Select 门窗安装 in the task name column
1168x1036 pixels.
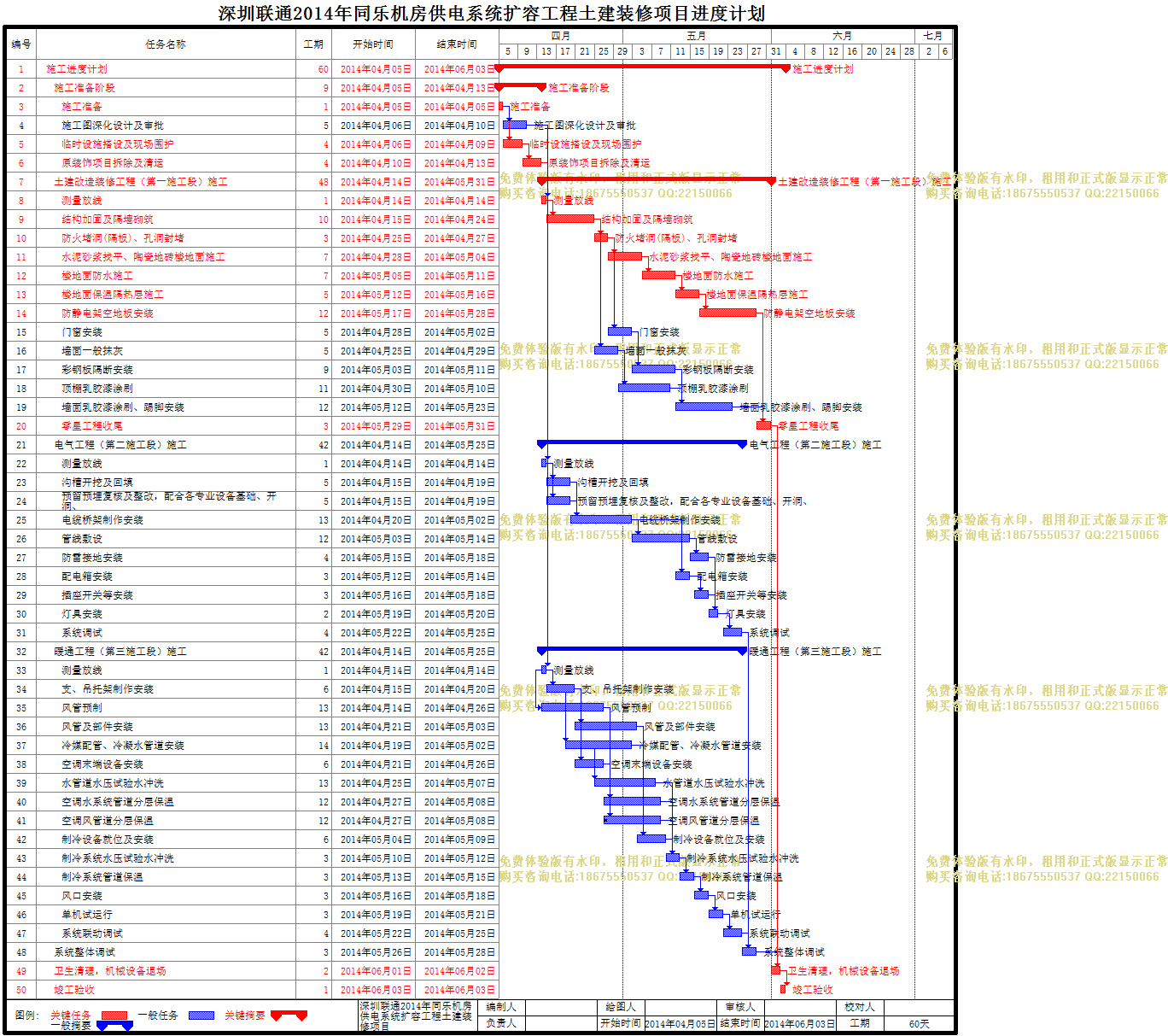(x=82, y=332)
